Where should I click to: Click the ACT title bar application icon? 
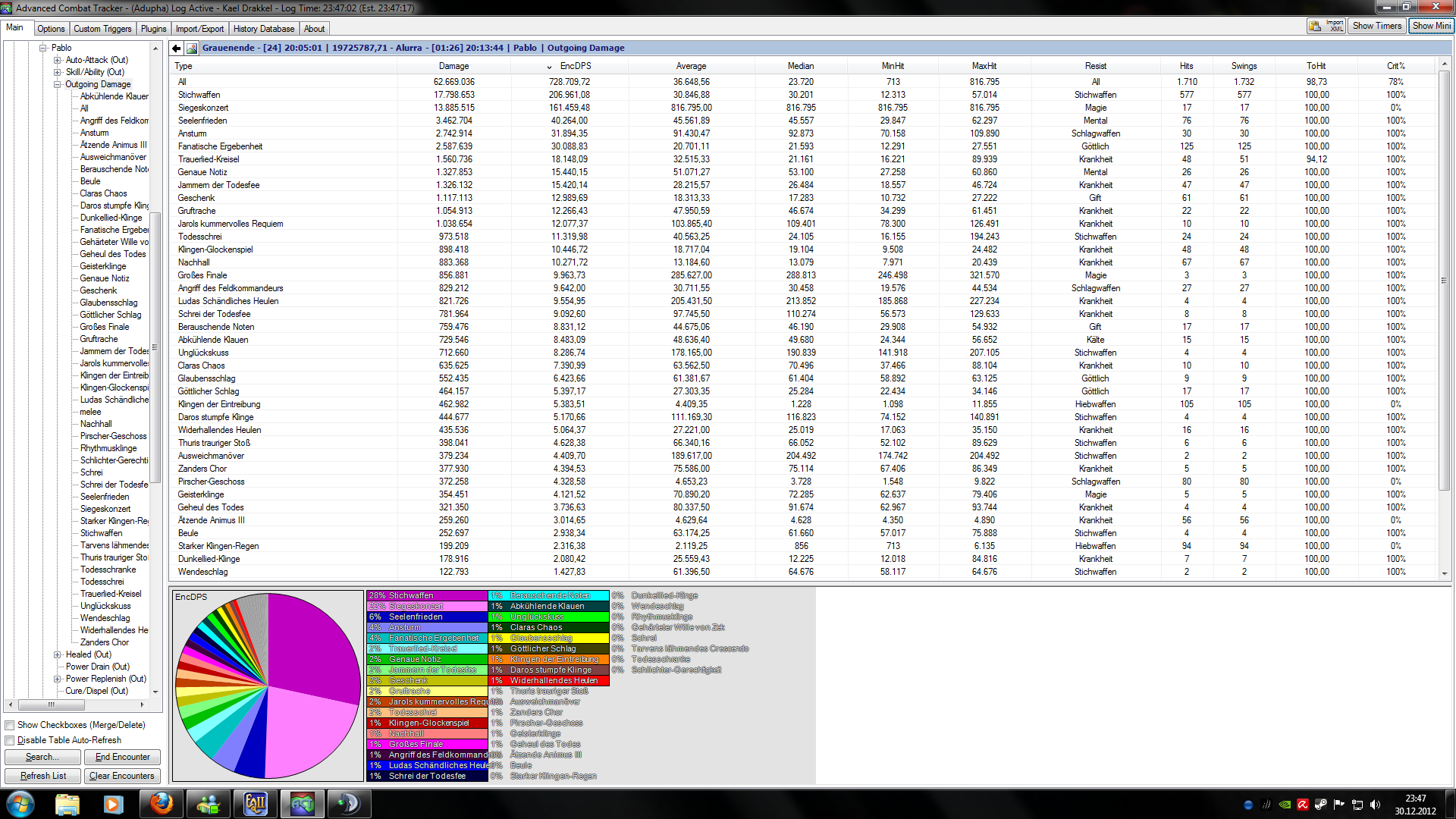(x=7, y=8)
